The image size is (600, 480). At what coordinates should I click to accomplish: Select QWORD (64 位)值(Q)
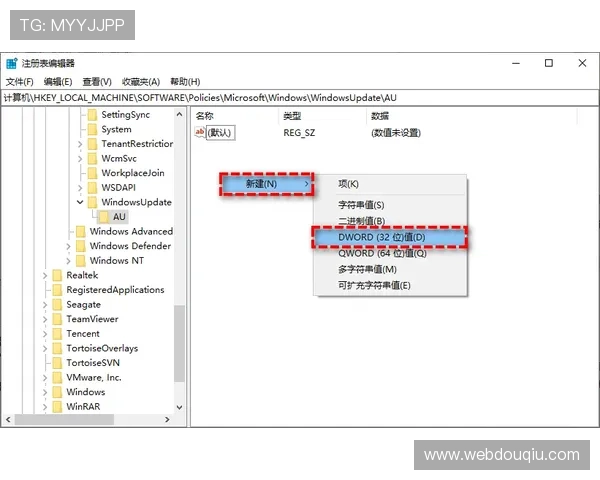coord(390,253)
